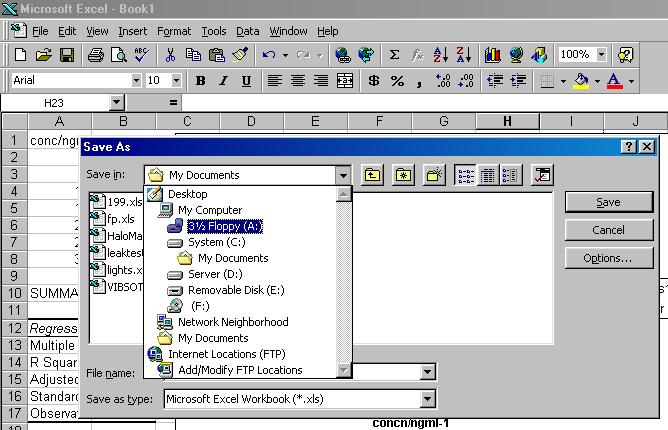Open the Save as type dropdown
The width and height of the screenshot is (668, 430).
[427, 399]
